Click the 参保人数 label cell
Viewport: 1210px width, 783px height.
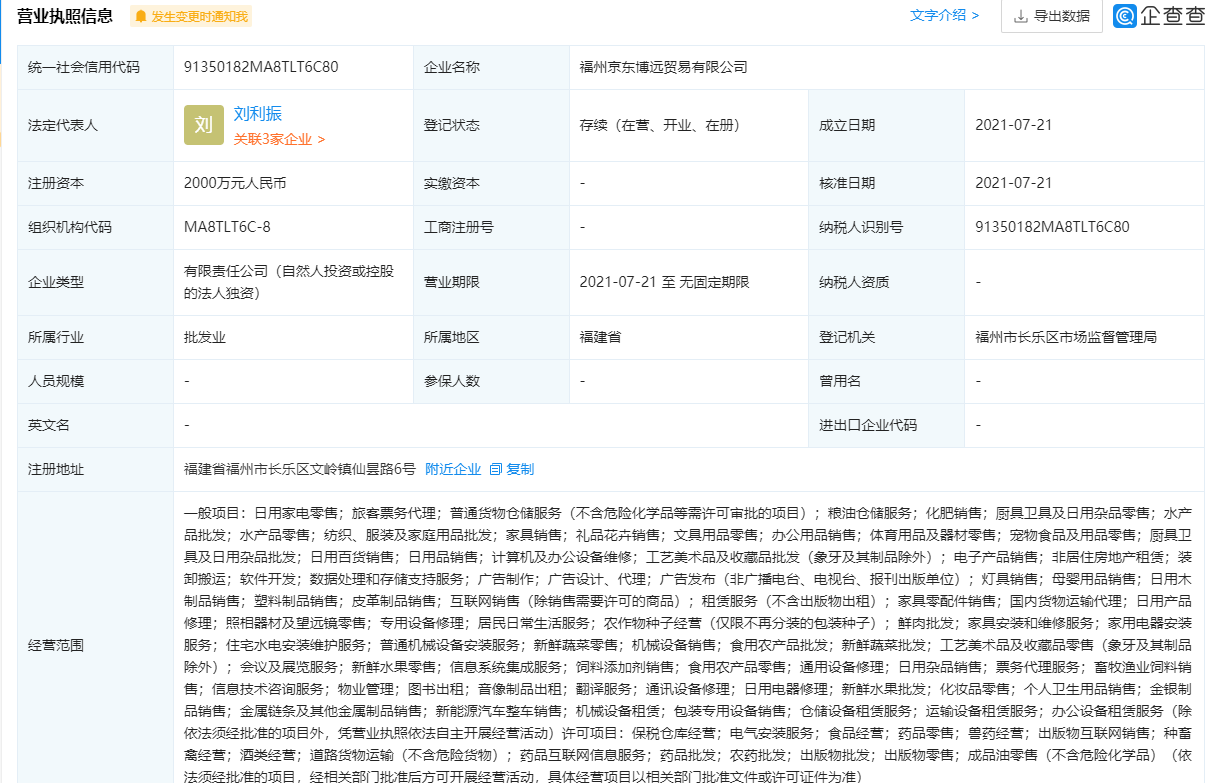click(x=491, y=381)
